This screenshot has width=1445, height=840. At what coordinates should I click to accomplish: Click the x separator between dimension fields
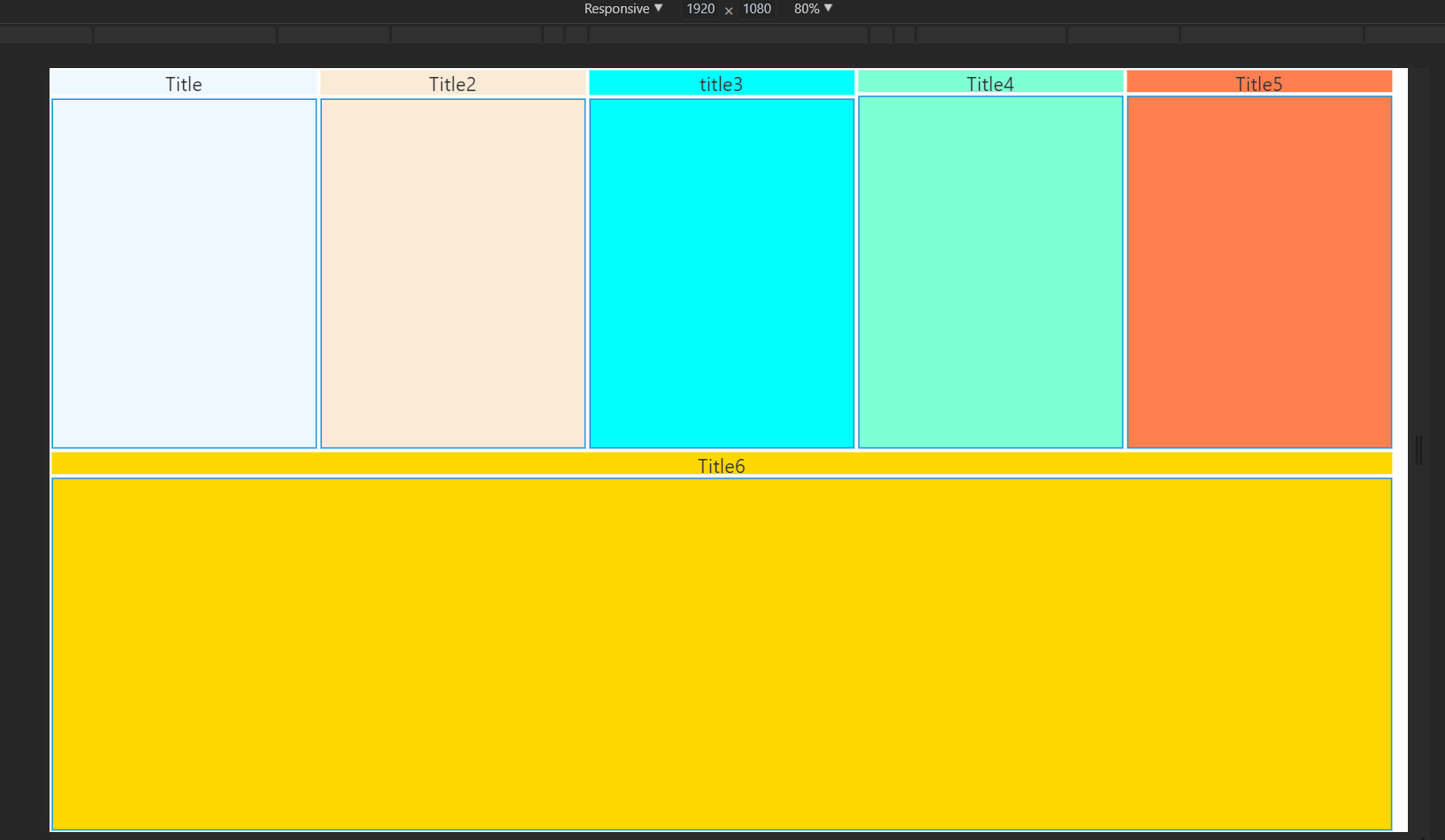[x=729, y=10]
